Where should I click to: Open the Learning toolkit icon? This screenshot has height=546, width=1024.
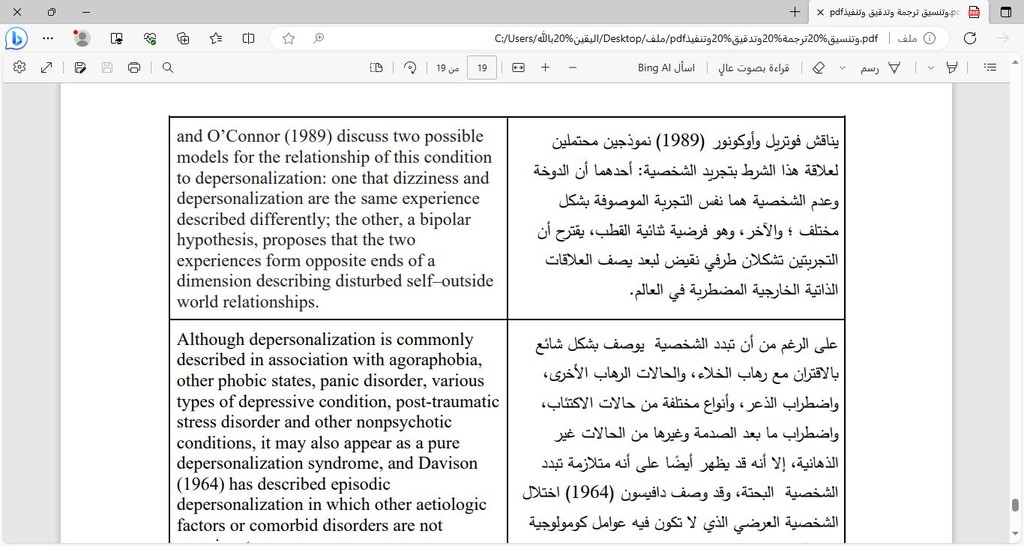[x=116, y=39]
